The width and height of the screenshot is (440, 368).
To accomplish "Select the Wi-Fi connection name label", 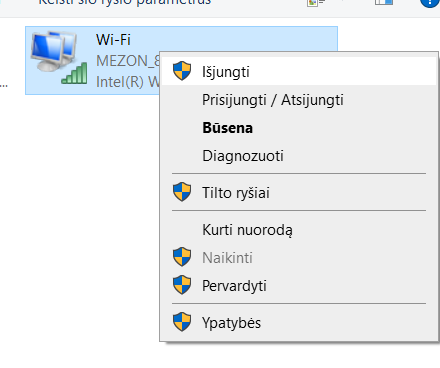I will tap(113, 40).
